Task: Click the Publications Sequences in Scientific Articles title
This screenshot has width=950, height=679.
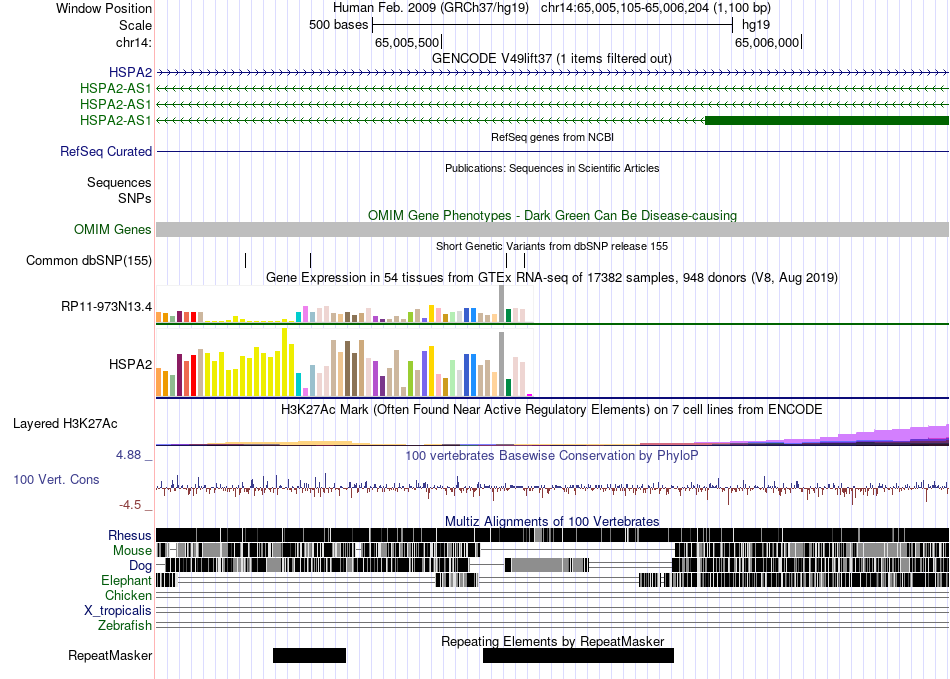Action: [x=552, y=168]
